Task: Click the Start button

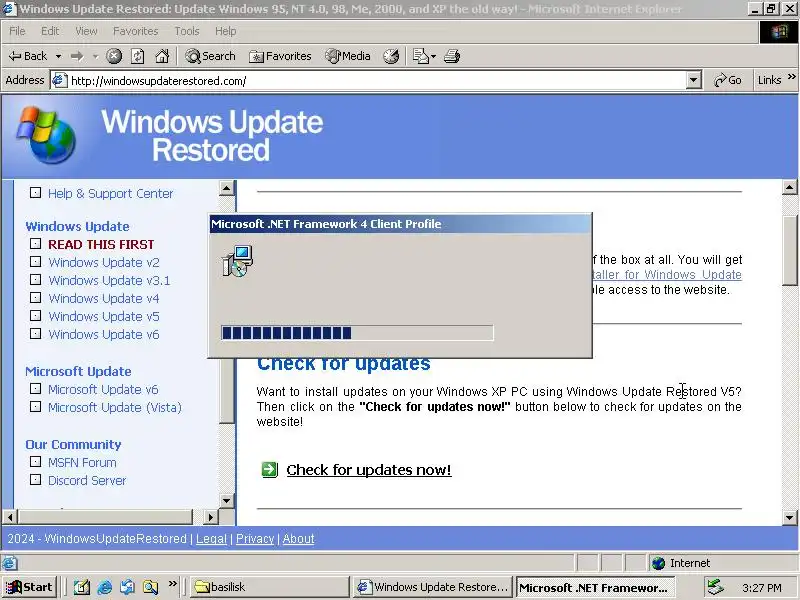Action: tap(29, 587)
